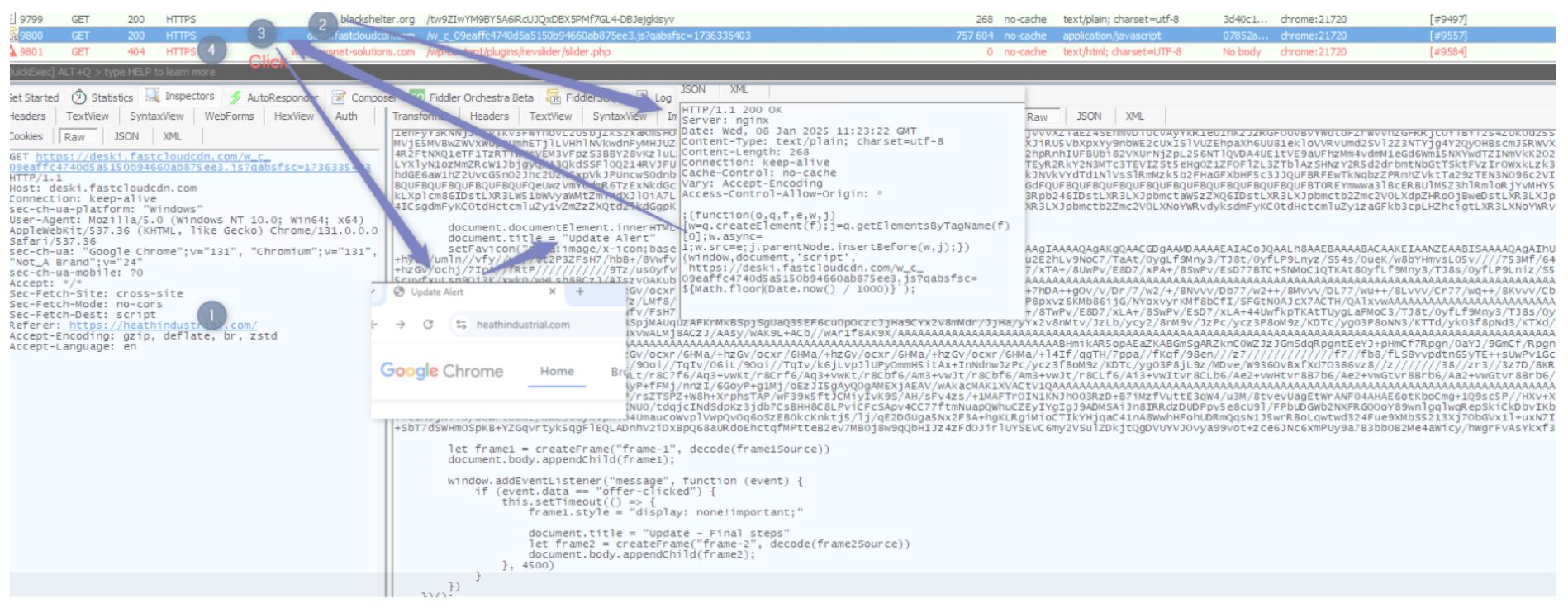The image size is (1568, 608).
Task: Click the No body cell of session 9801
Action: pyautogui.click(x=1242, y=52)
